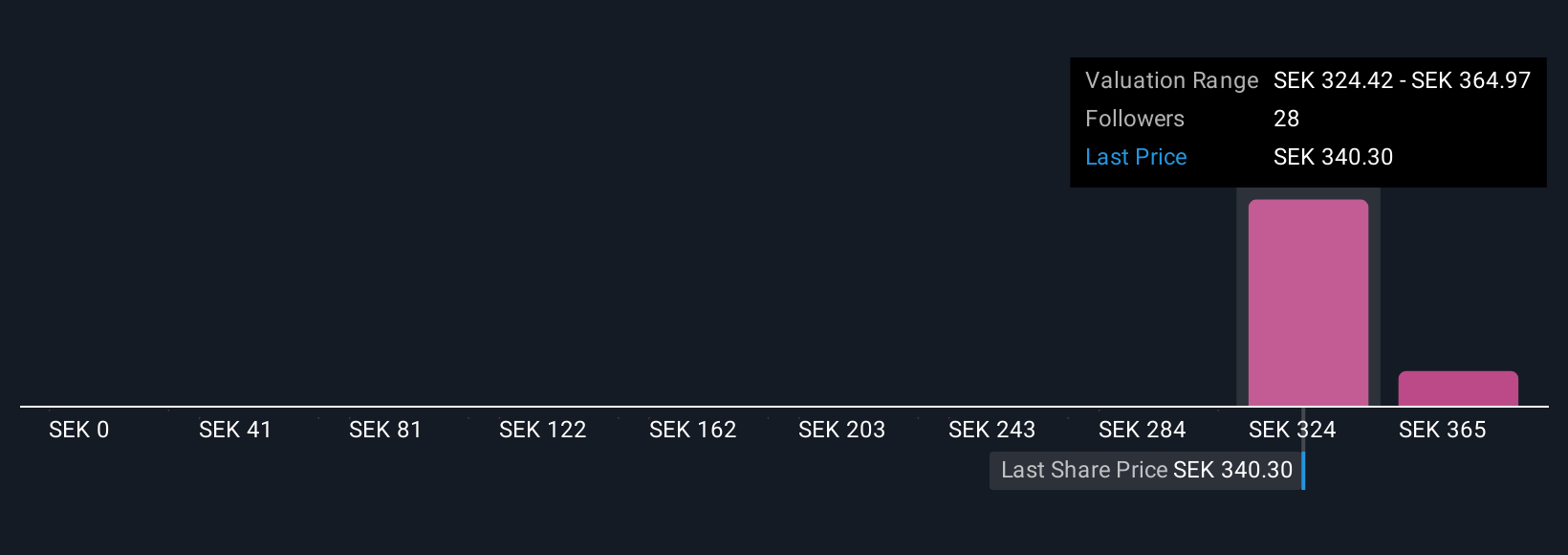Image resolution: width=1568 pixels, height=555 pixels.
Task: Click the Followers label in tooltip
Action: coord(1135,119)
